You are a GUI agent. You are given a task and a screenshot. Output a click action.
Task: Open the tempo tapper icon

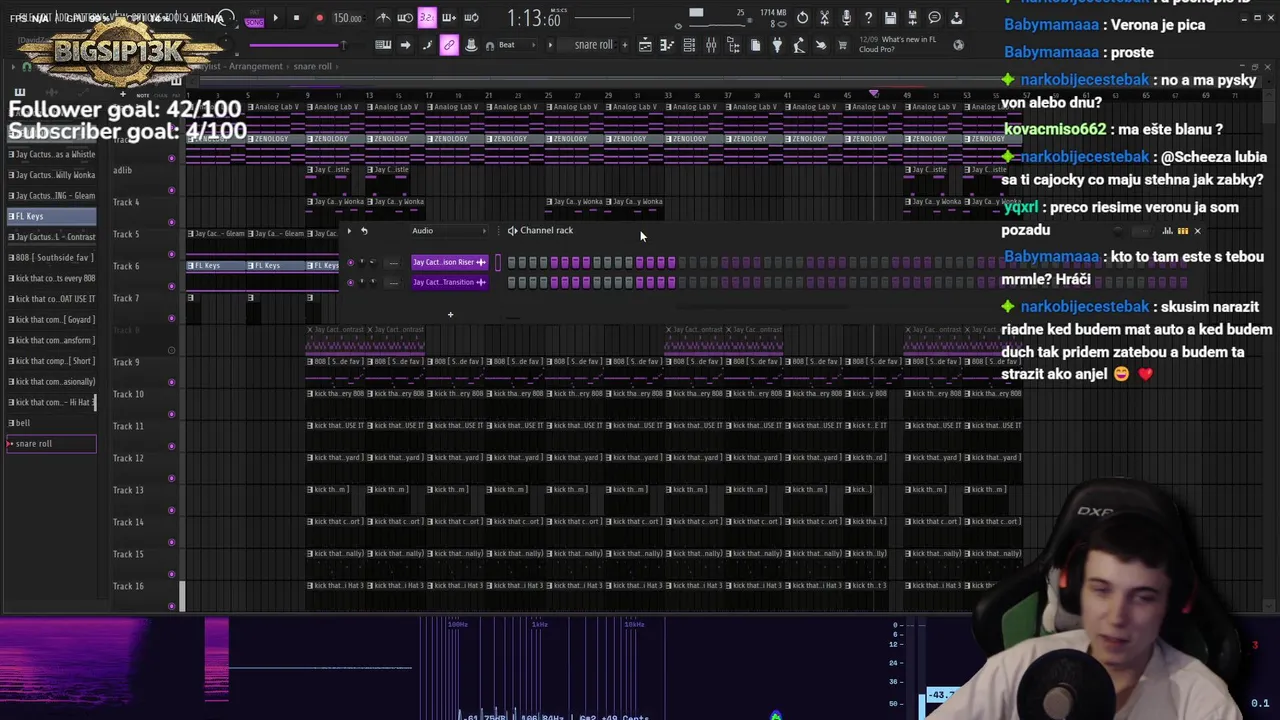799,45
